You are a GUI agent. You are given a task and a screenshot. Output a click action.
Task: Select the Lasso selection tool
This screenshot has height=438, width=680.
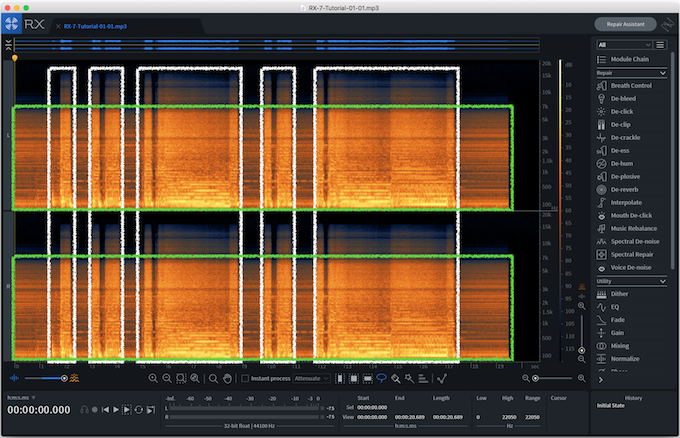click(x=381, y=379)
